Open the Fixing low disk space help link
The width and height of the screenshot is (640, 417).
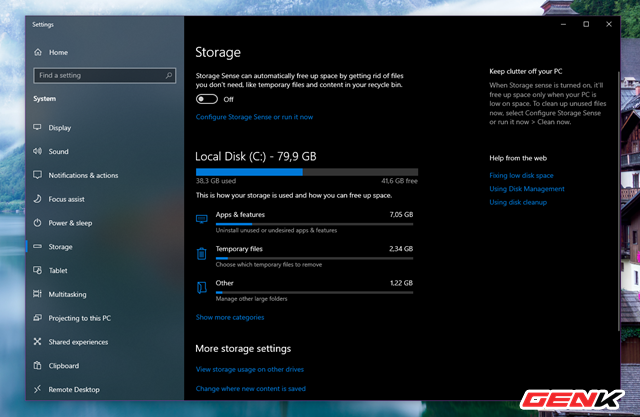pyautogui.click(x=521, y=175)
